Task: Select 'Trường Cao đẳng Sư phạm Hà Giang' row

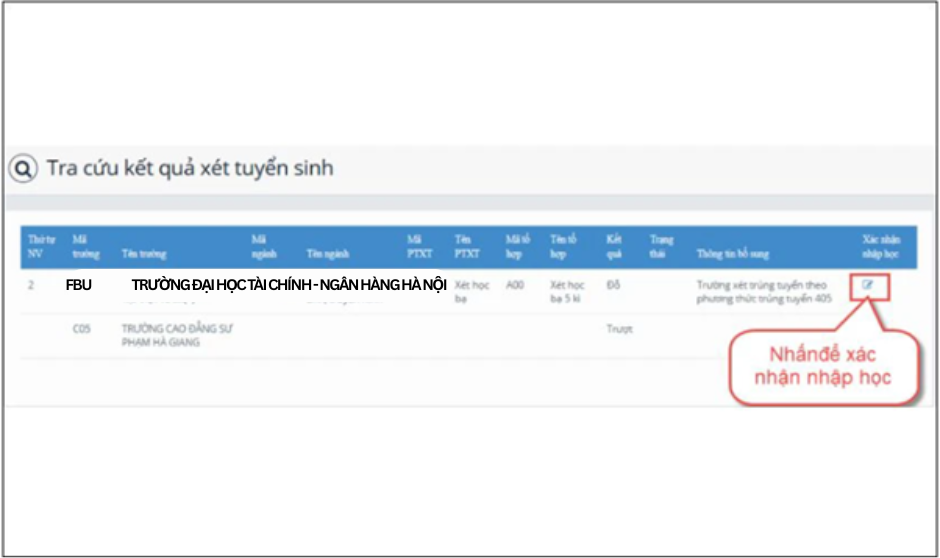Action: pos(176,335)
